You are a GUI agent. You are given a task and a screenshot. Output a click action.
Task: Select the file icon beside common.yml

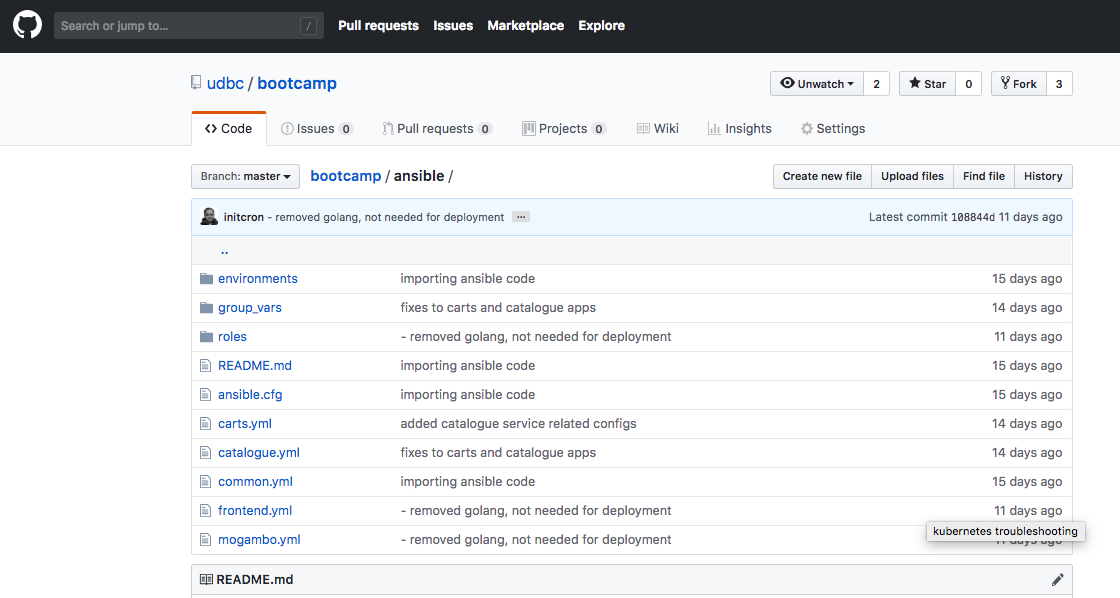pos(206,482)
